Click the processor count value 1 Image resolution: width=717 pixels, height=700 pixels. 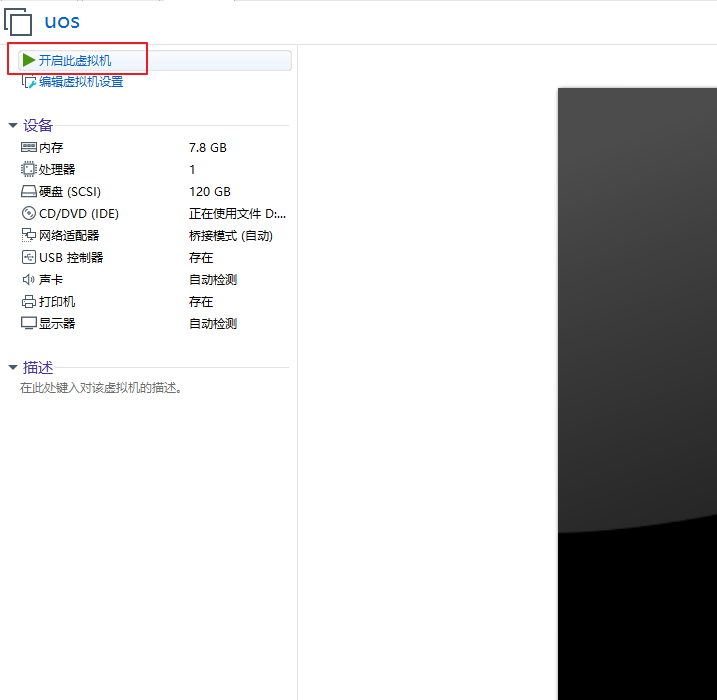192,170
